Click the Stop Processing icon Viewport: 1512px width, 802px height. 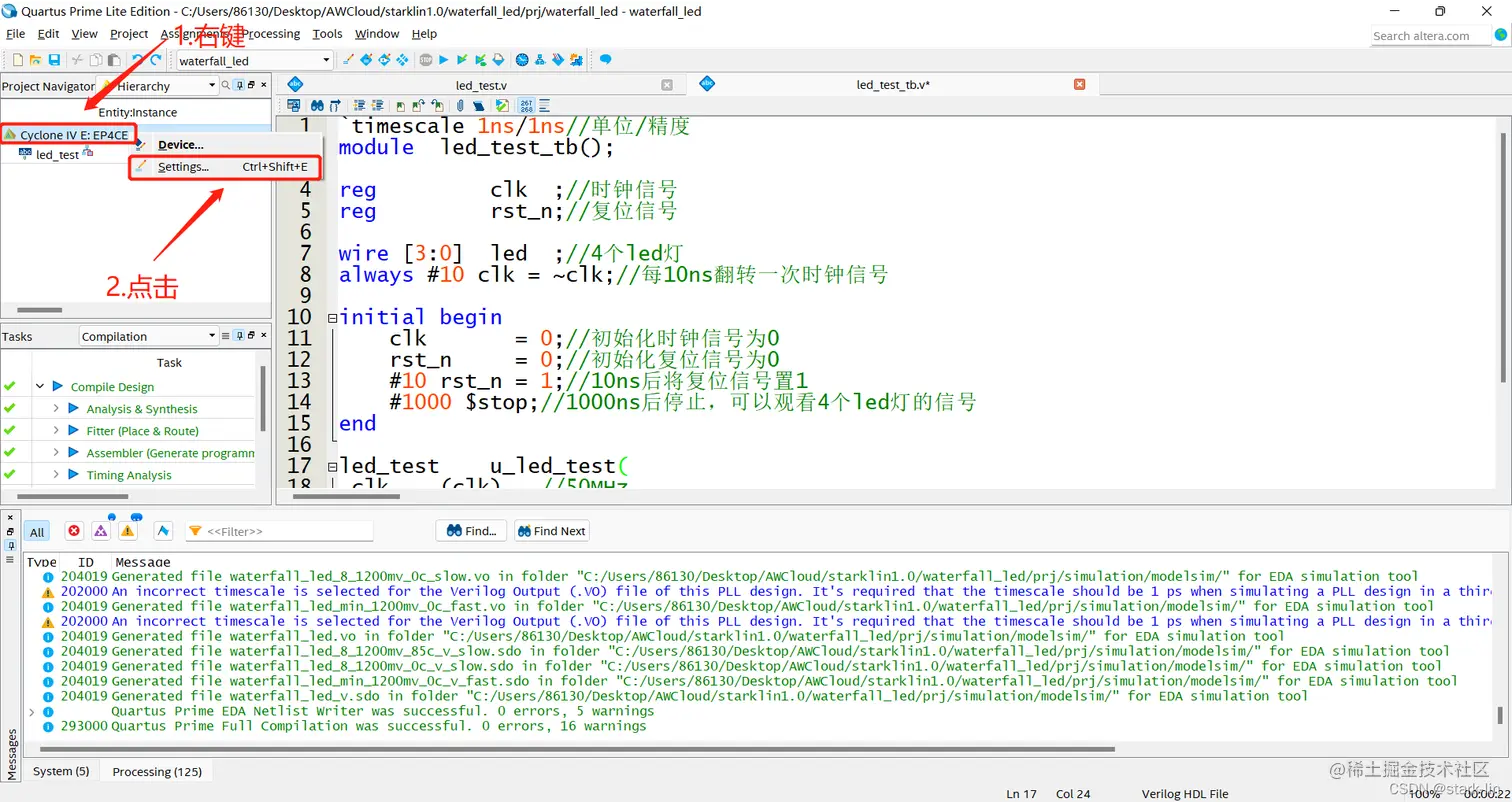point(426,60)
